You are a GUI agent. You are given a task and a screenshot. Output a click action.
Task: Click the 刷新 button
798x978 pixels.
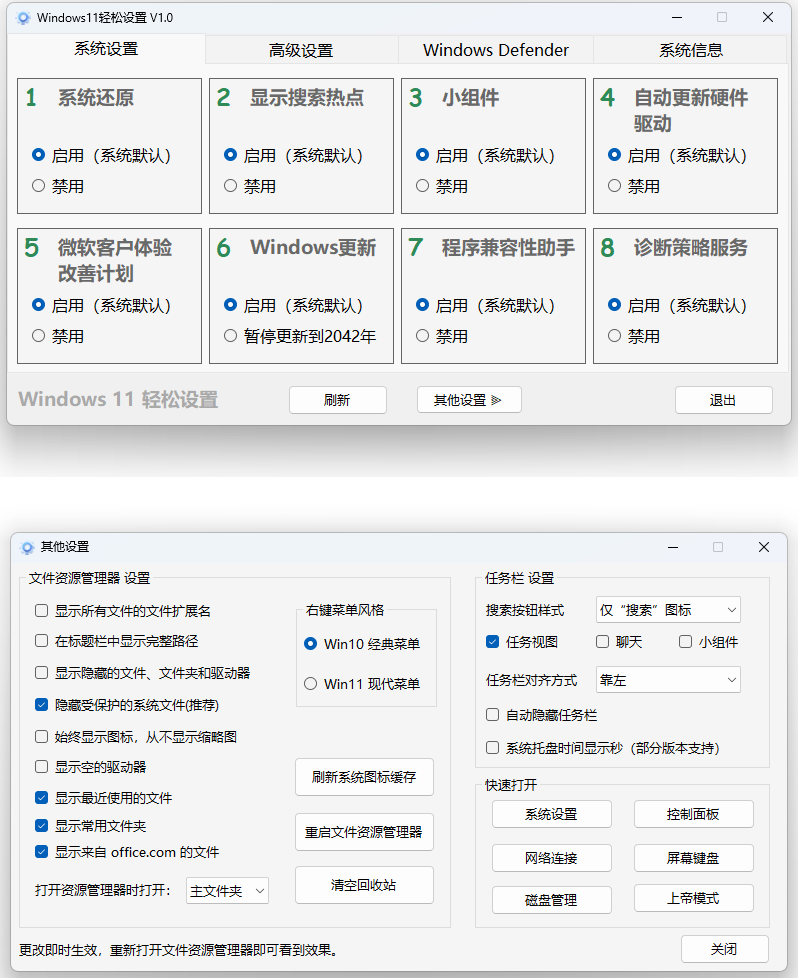[338, 400]
